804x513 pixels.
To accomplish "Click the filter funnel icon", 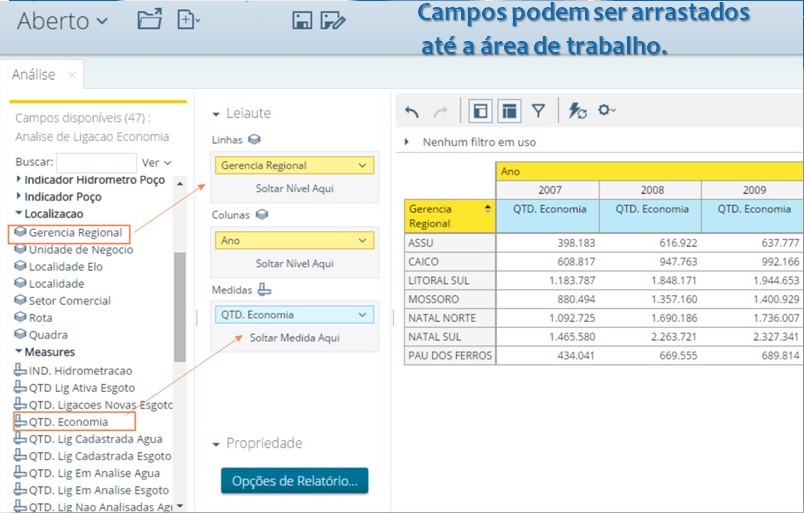I will coord(538,111).
